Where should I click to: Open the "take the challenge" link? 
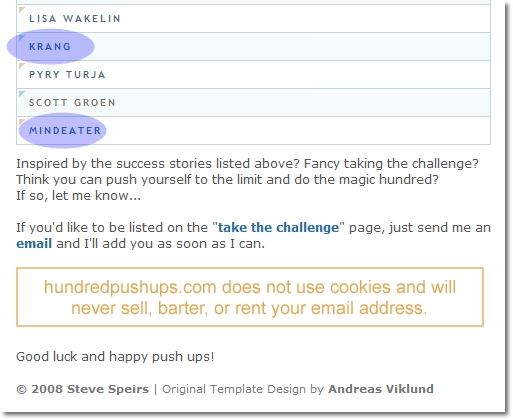(x=278, y=228)
